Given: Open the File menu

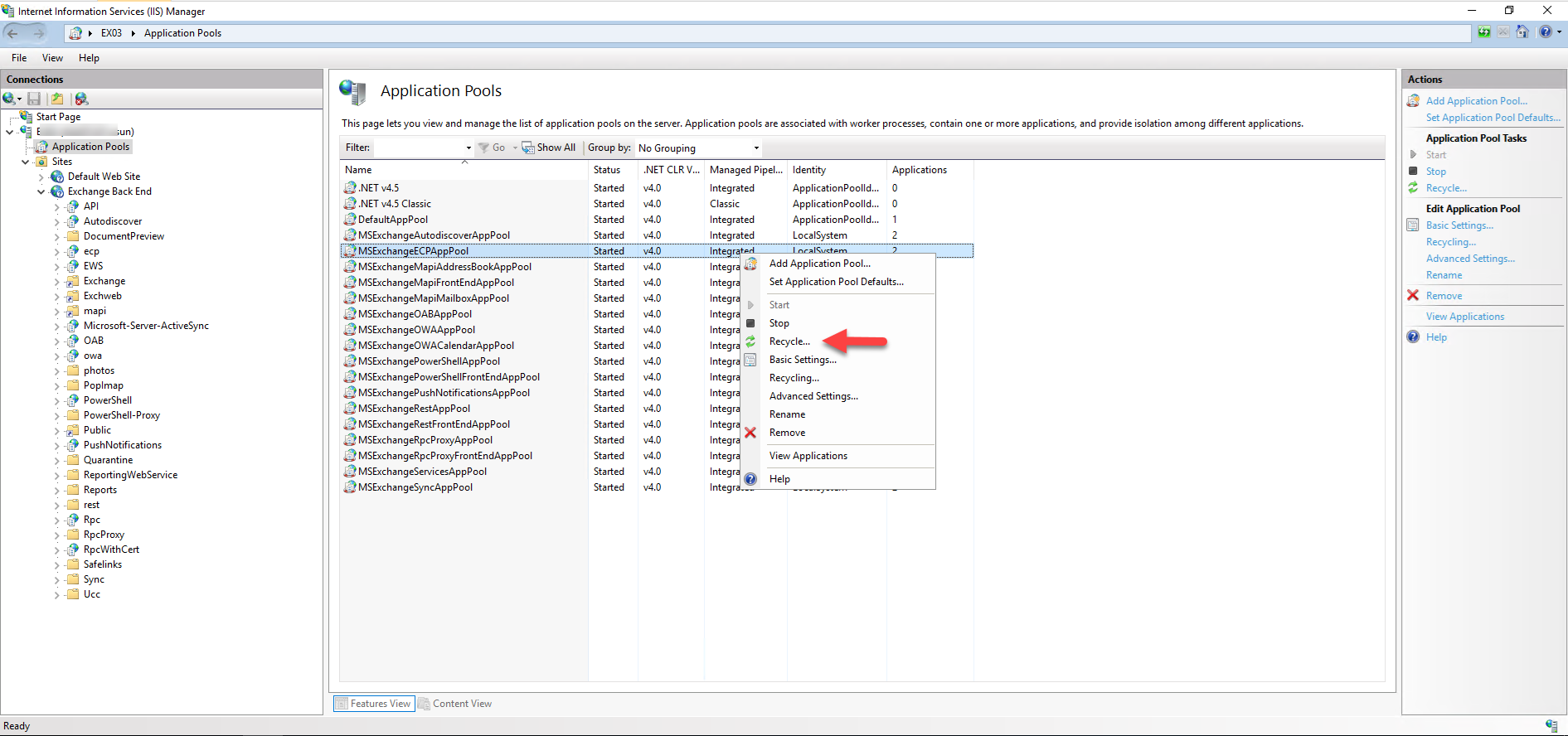Looking at the screenshot, I should [x=19, y=58].
